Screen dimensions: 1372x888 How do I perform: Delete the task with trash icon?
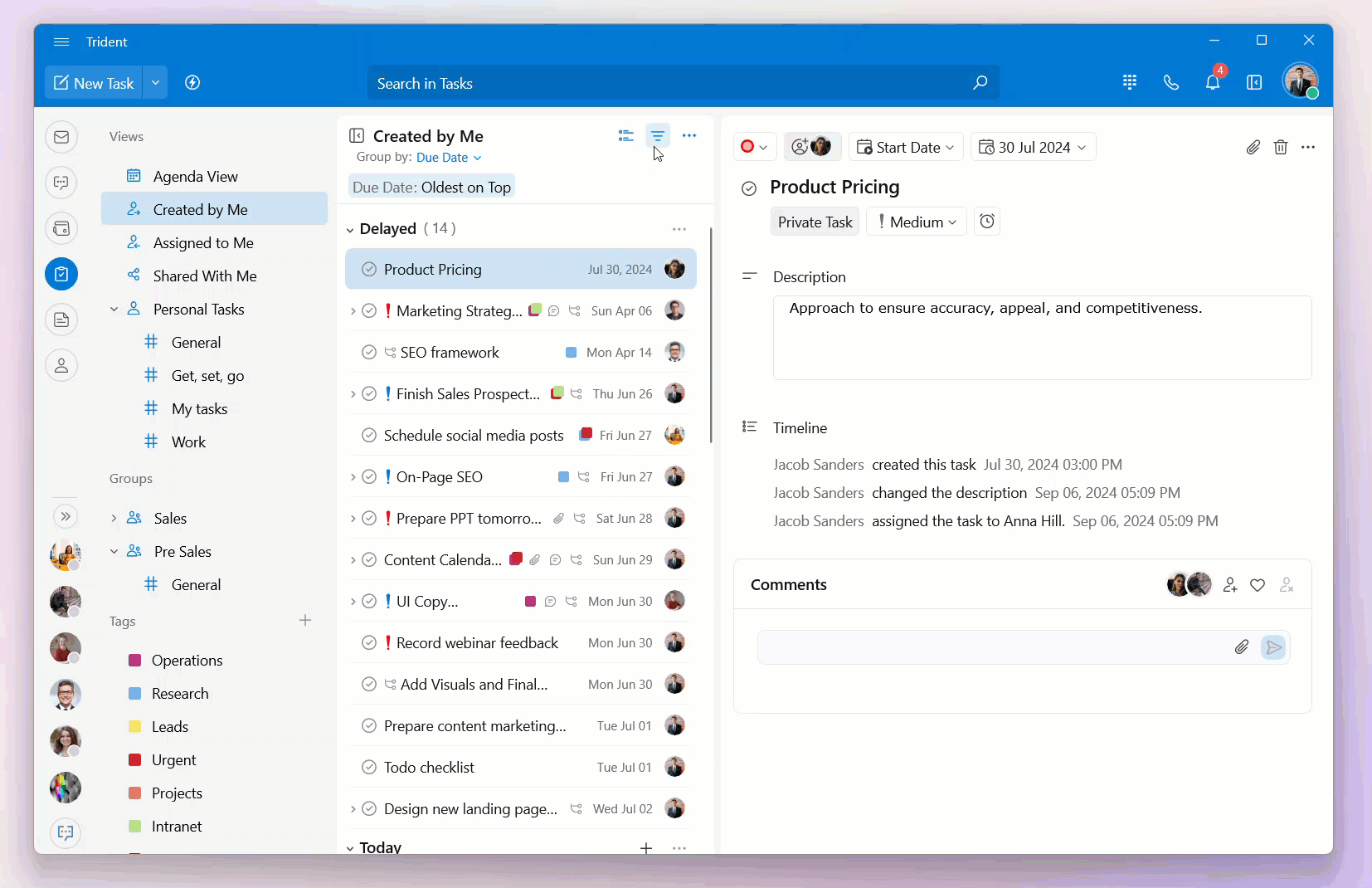pos(1281,147)
